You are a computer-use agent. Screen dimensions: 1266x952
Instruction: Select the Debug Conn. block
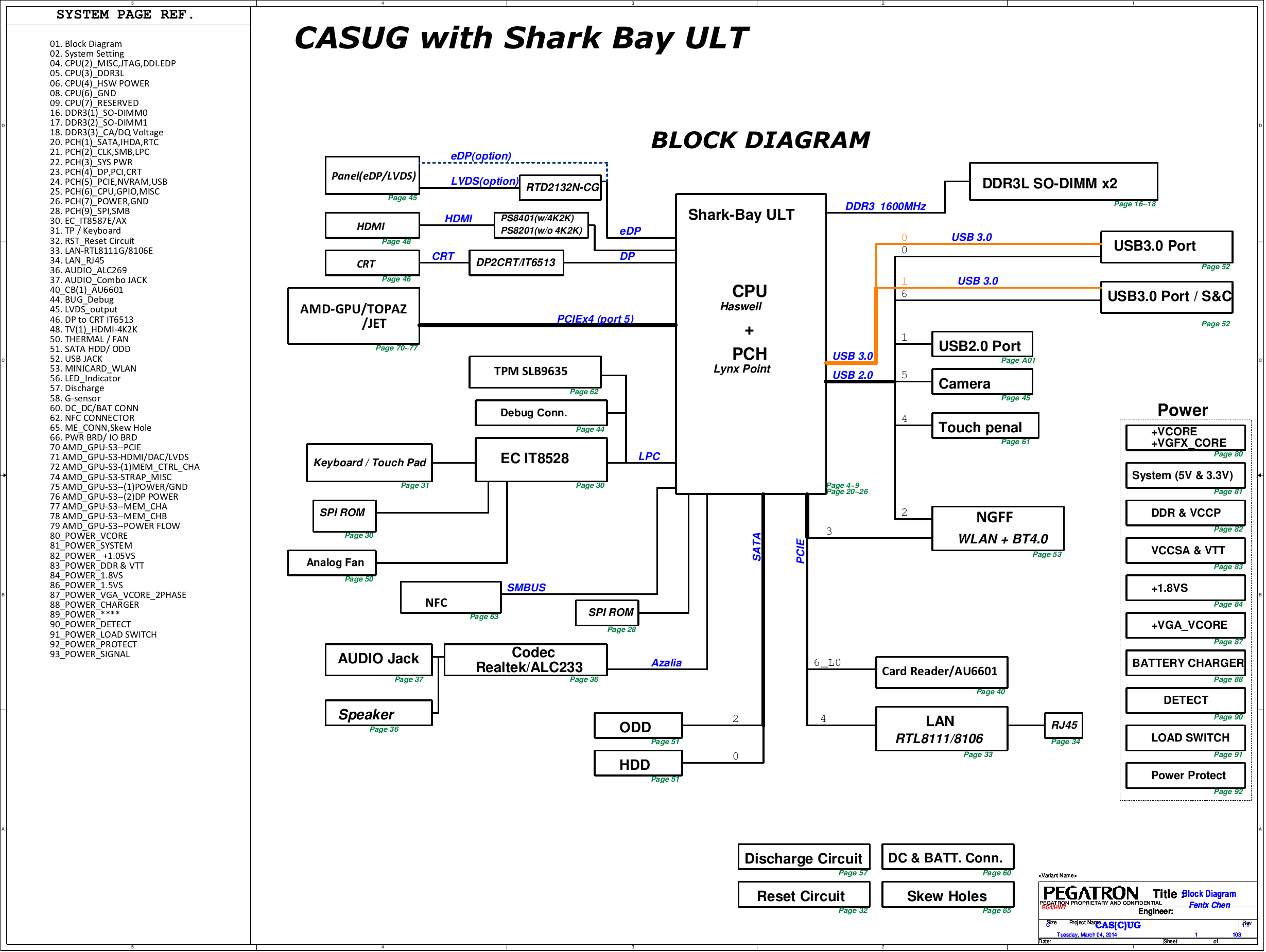pos(542,413)
